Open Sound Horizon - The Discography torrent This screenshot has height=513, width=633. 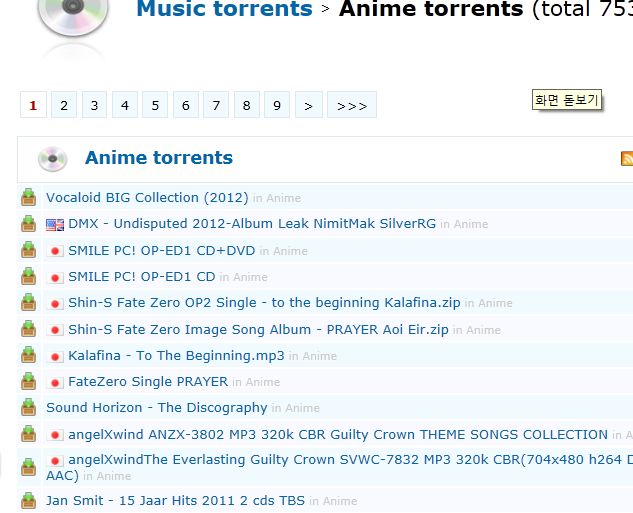click(157, 408)
